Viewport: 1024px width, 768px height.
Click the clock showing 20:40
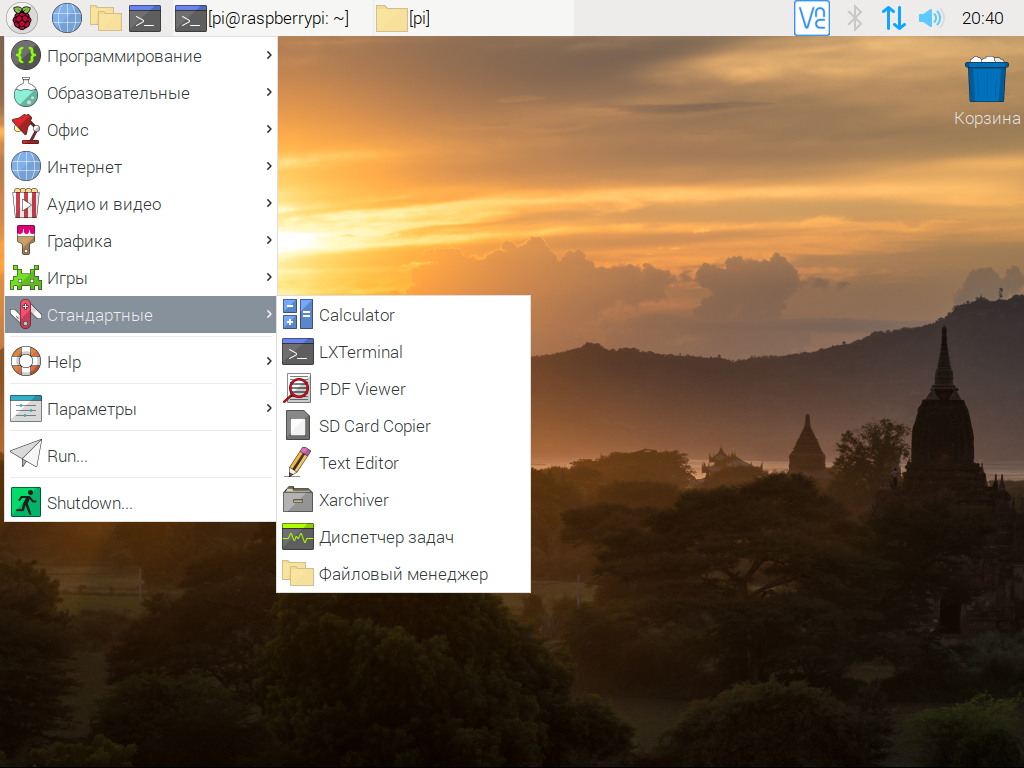pos(982,18)
